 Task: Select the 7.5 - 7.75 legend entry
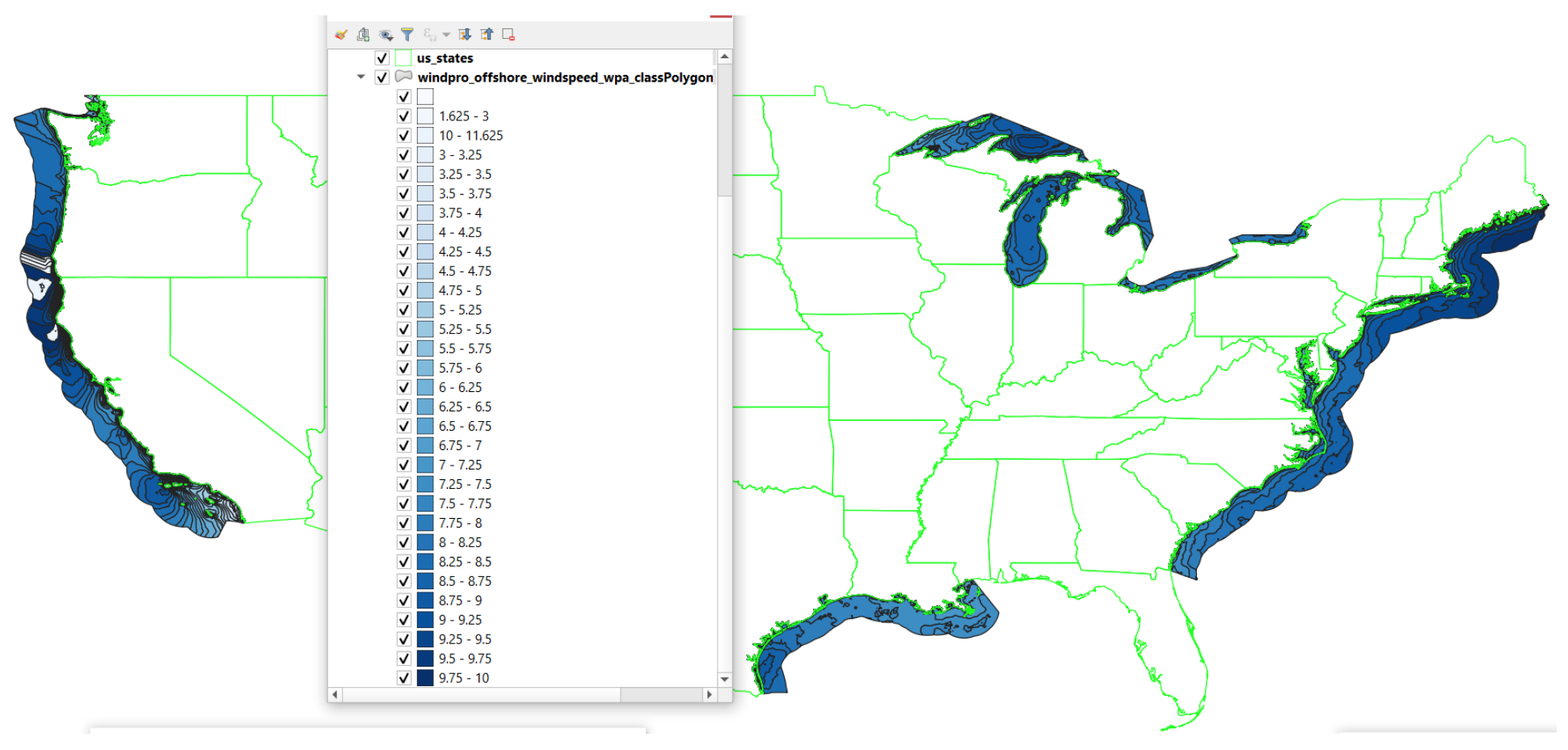(x=465, y=504)
